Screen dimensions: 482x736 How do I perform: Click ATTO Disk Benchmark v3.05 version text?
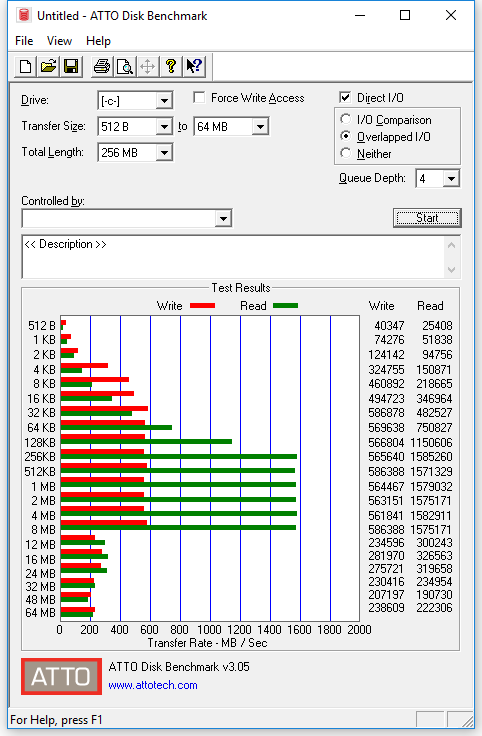tap(179, 667)
